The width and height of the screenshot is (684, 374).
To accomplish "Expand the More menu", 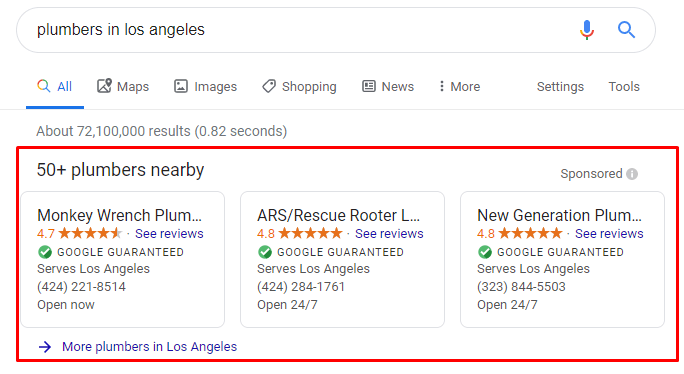I will coord(460,86).
